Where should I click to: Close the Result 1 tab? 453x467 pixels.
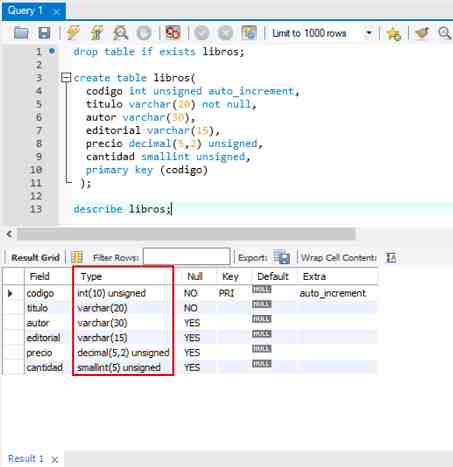point(55,460)
